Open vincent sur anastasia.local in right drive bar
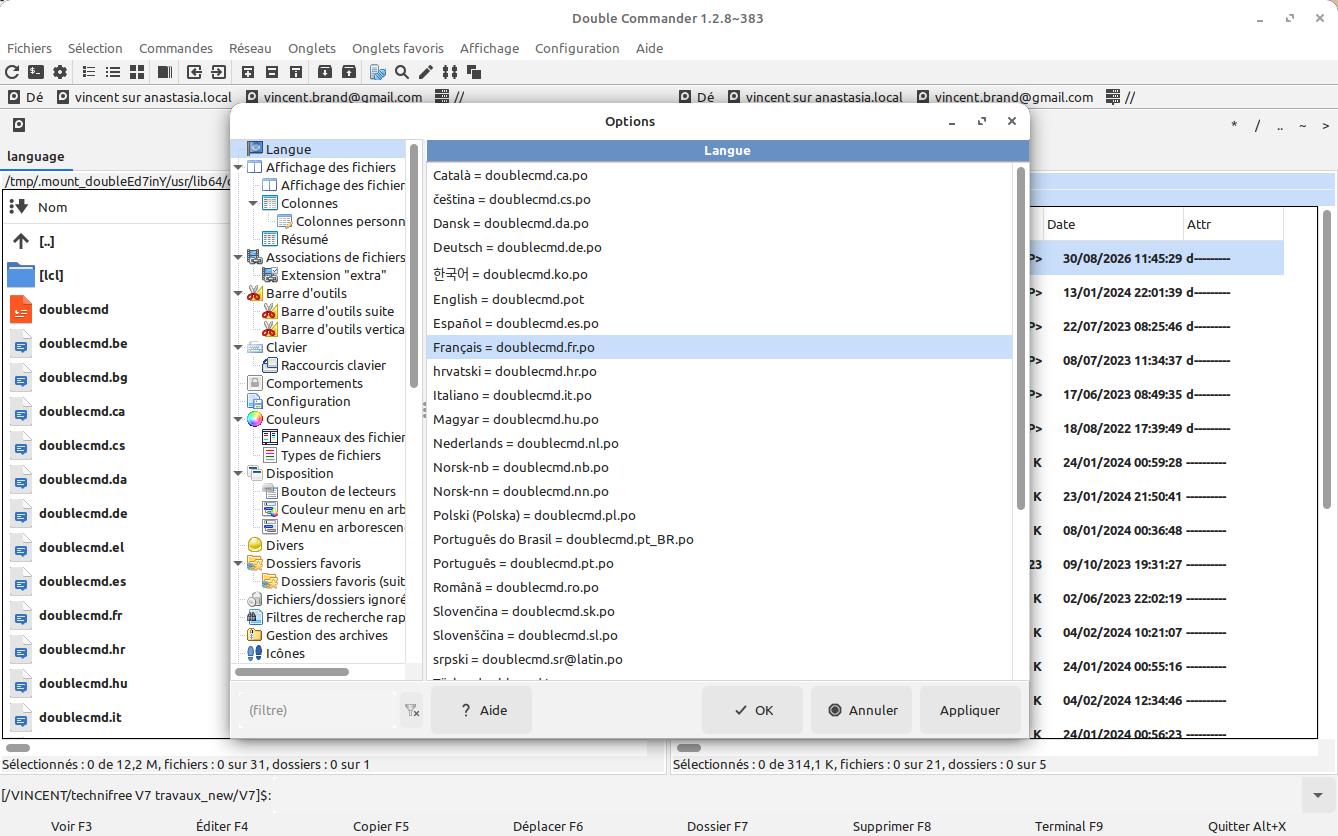Viewport: 1338px width, 836px height. click(x=815, y=97)
